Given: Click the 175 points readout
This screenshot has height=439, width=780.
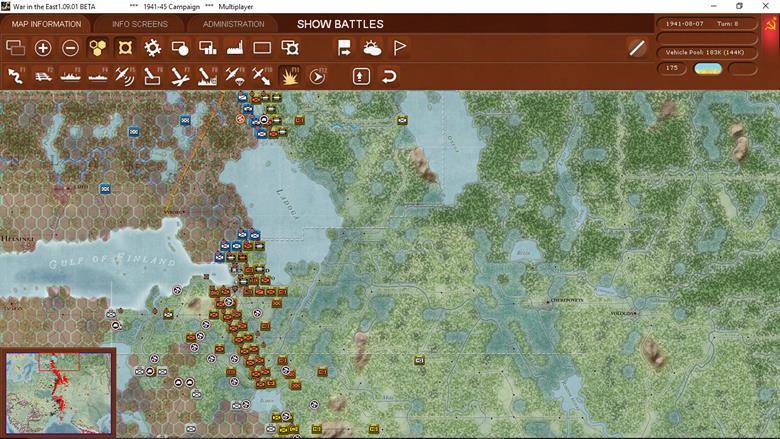Looking at the screenshot, I should point(672,68).
